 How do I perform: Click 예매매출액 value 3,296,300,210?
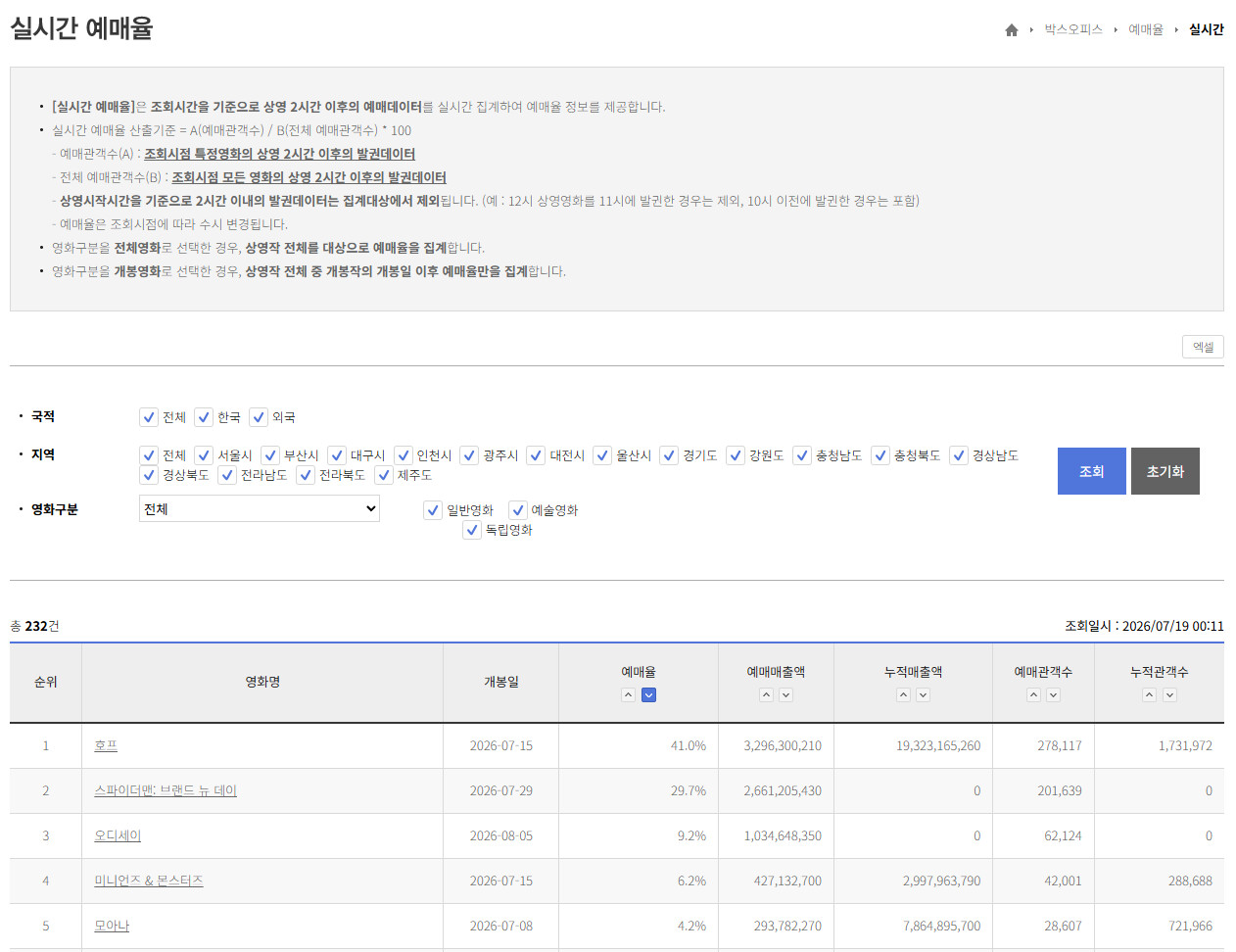783,746
